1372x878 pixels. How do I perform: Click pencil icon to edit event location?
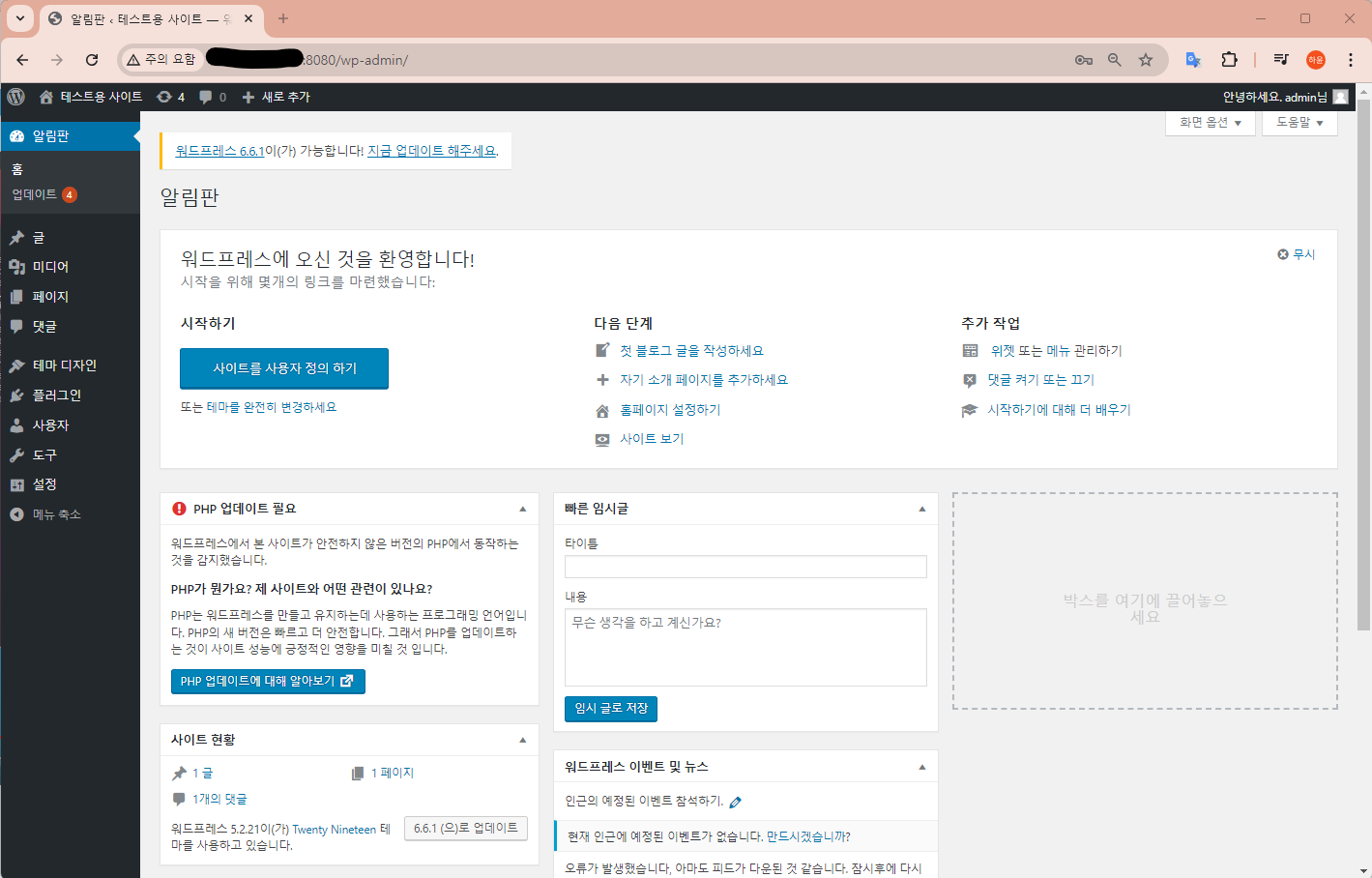[x=736, y=802]
